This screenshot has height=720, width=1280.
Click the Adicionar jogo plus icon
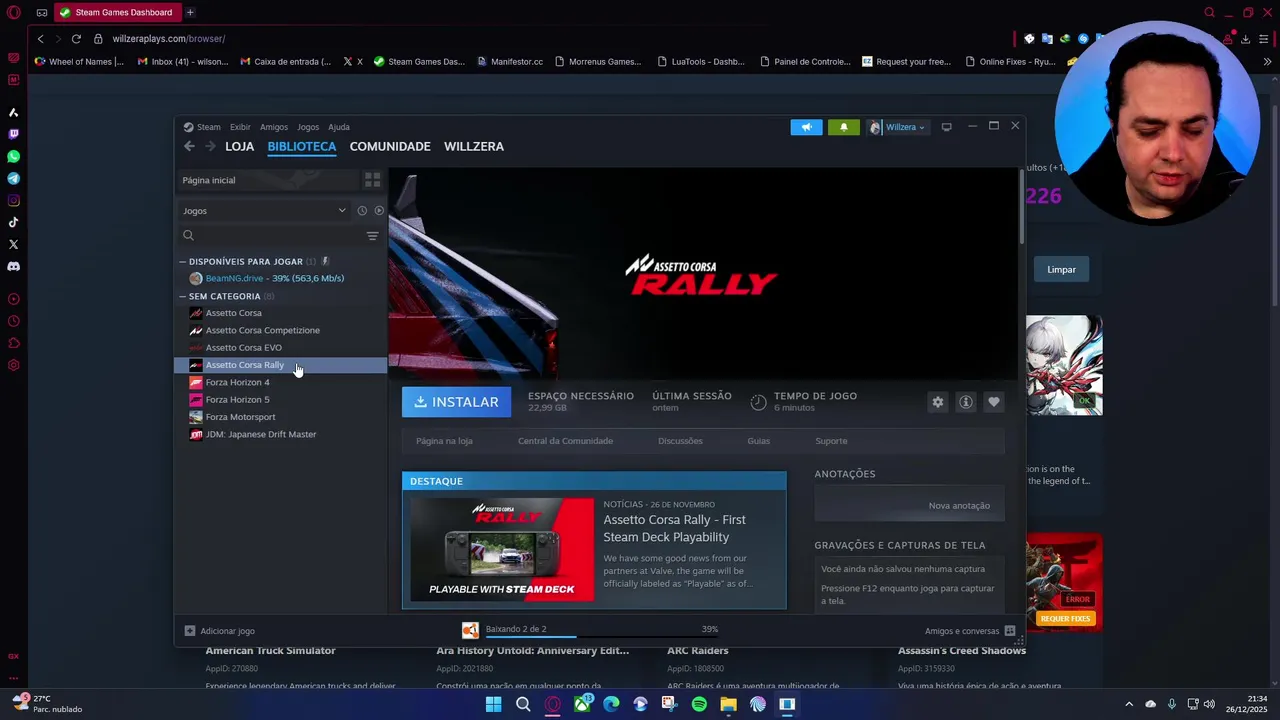(190, 631)
